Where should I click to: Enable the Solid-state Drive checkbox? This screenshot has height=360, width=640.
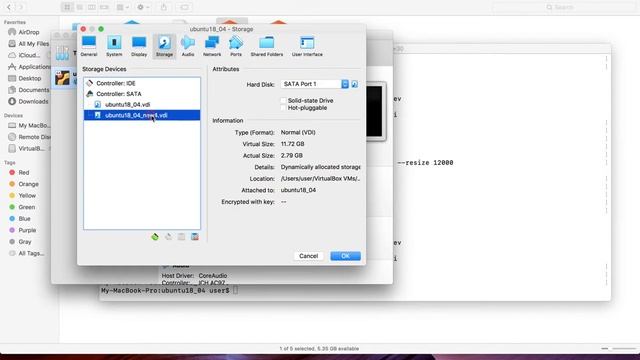283,100
